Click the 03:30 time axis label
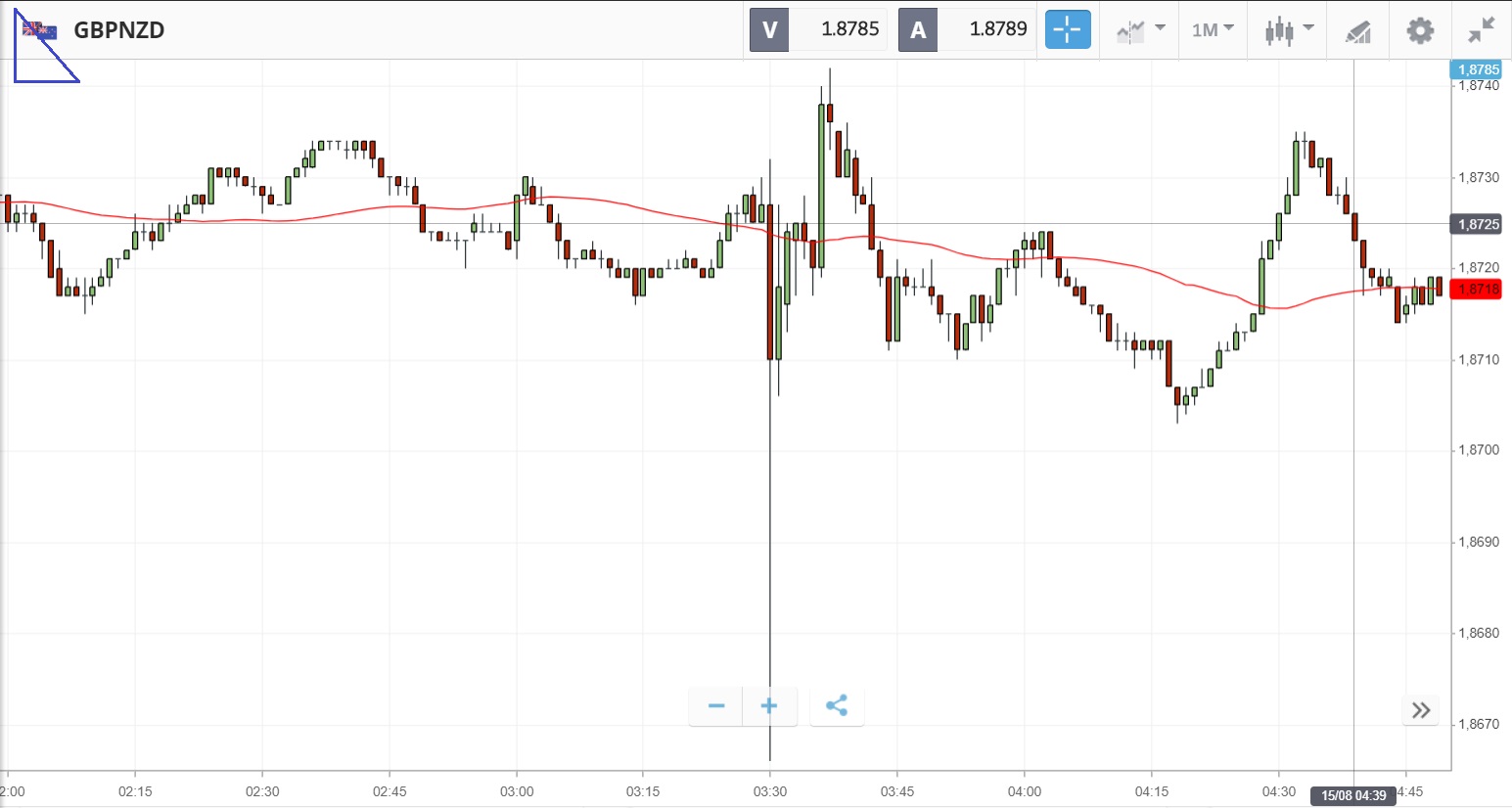This screenshot has height=808, width=1512. tap(770, 791)
